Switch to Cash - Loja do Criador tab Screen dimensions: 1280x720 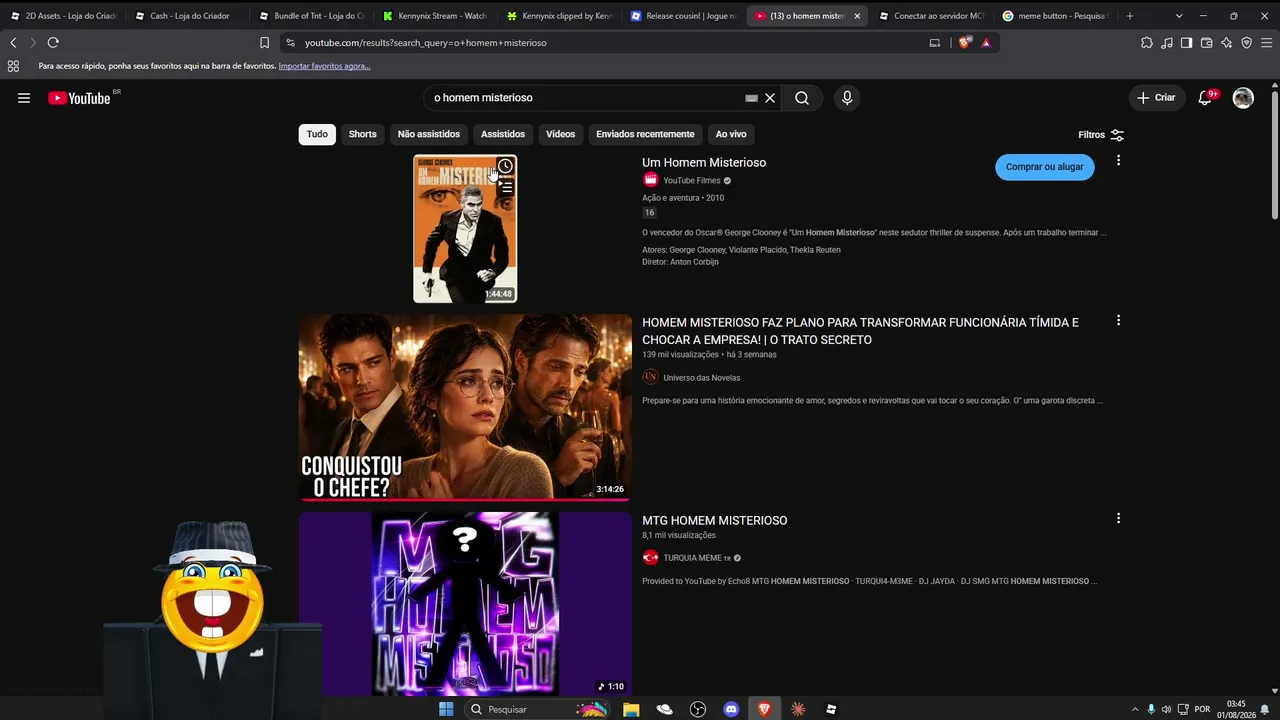click(x=186, y=16)
